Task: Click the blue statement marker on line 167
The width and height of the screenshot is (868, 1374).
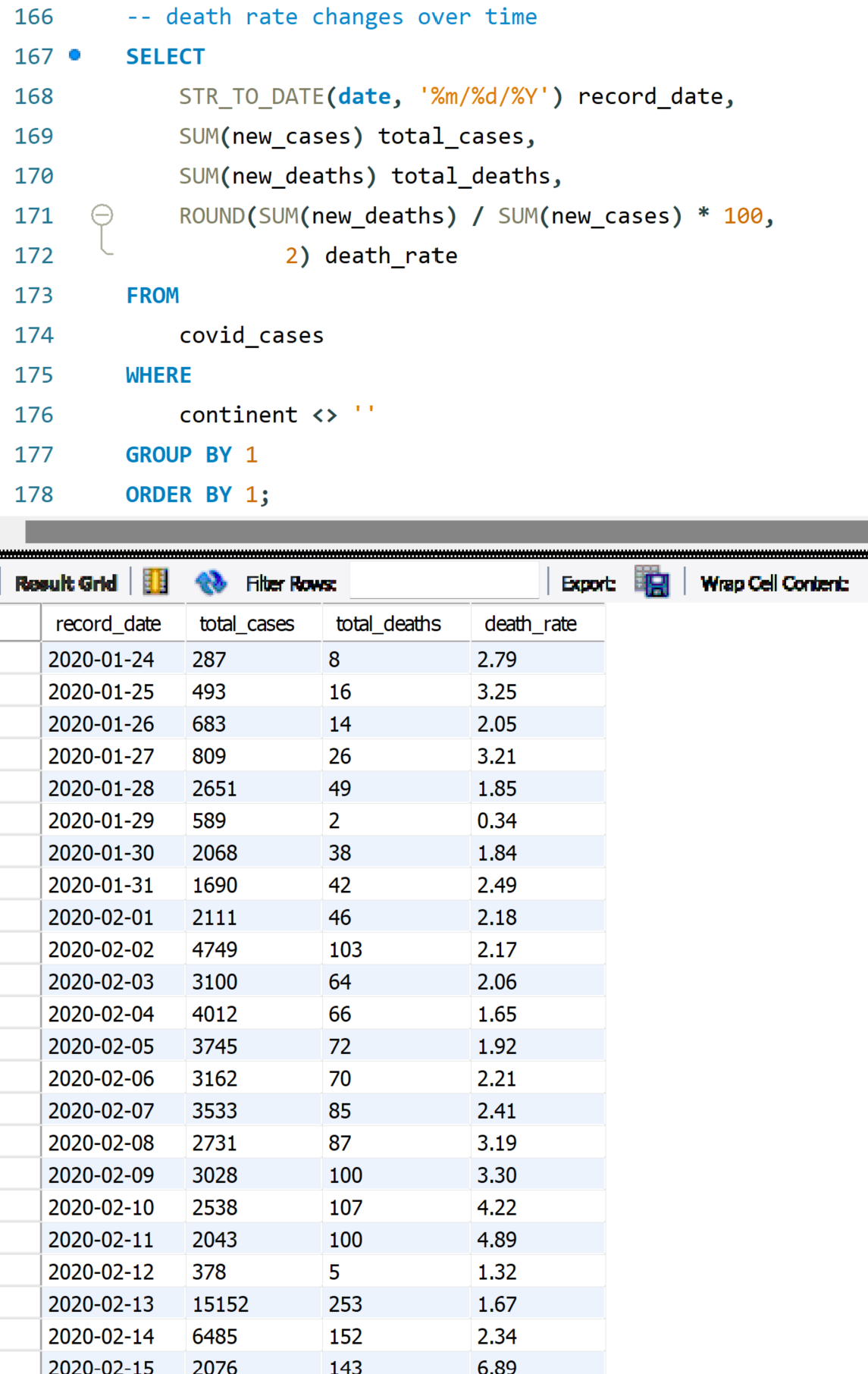Action: (x=74, y=55)
